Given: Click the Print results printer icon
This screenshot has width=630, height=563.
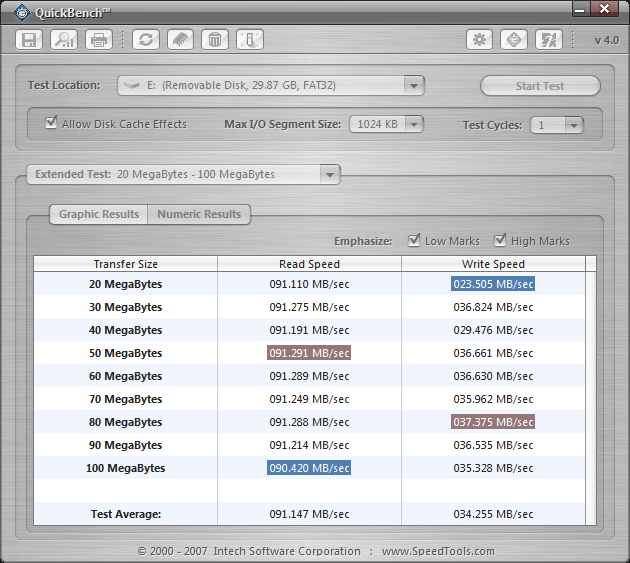Looking at the screenshot, I should coord(98,40).
